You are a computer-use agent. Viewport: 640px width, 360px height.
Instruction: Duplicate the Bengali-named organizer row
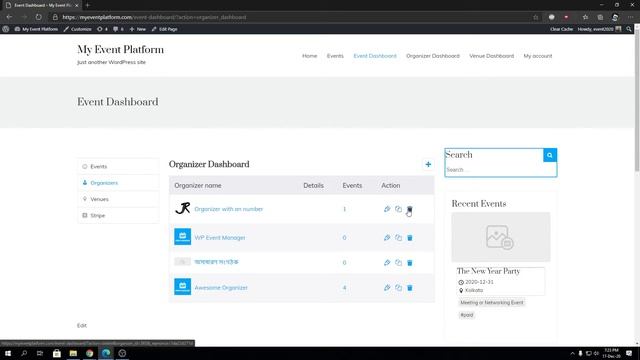point(398,262)
